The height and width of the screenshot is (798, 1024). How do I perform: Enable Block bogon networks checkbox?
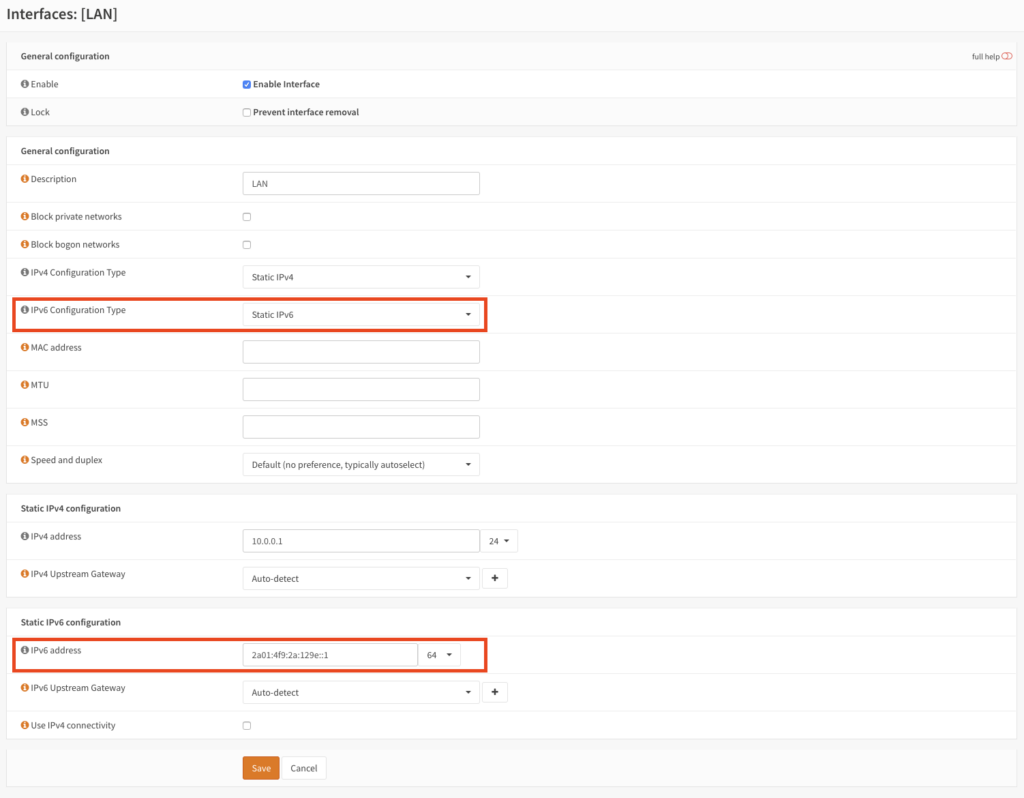[x=247, y=245]
